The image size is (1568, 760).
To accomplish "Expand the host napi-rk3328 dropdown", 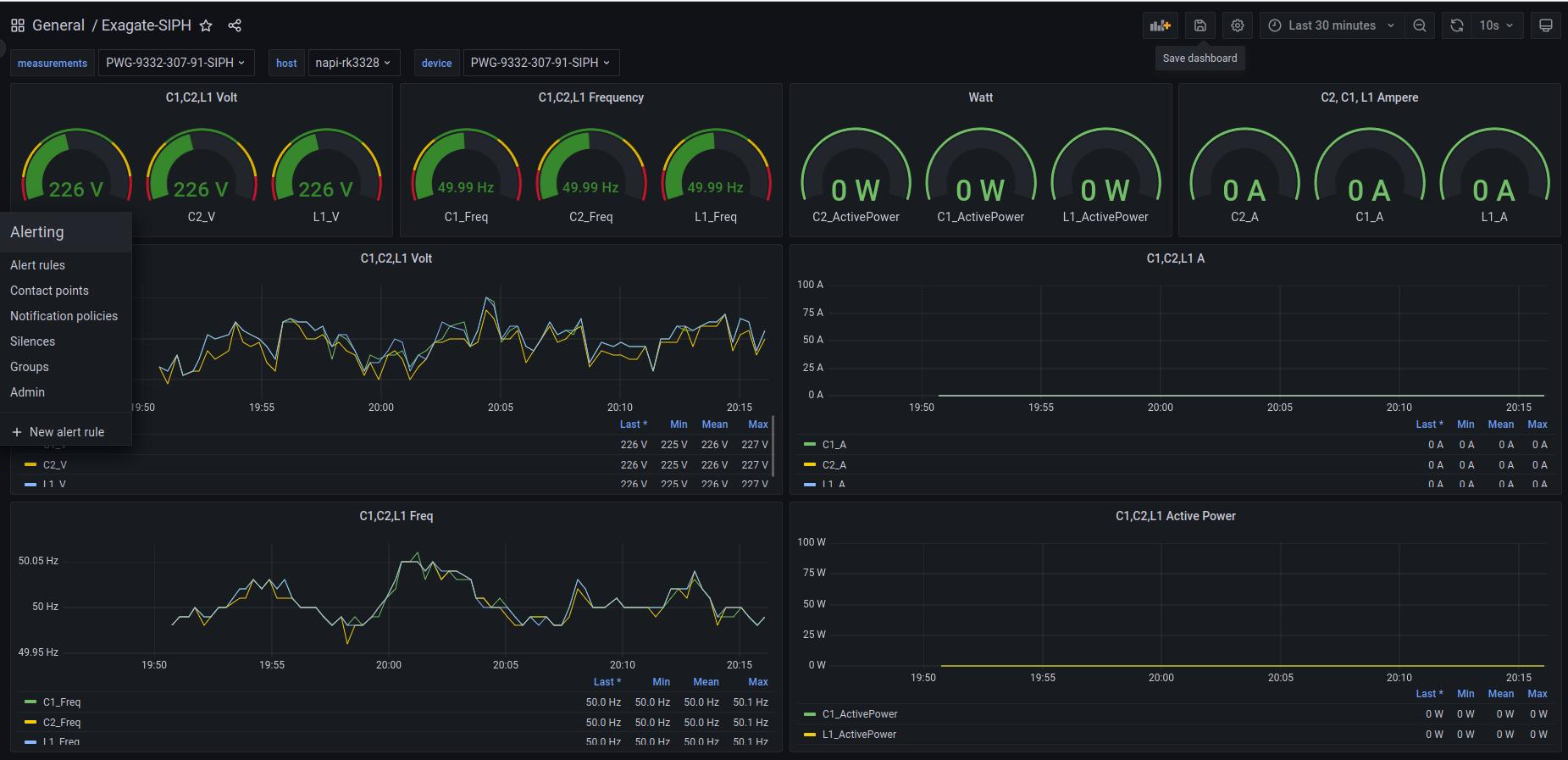I will 352,63.
